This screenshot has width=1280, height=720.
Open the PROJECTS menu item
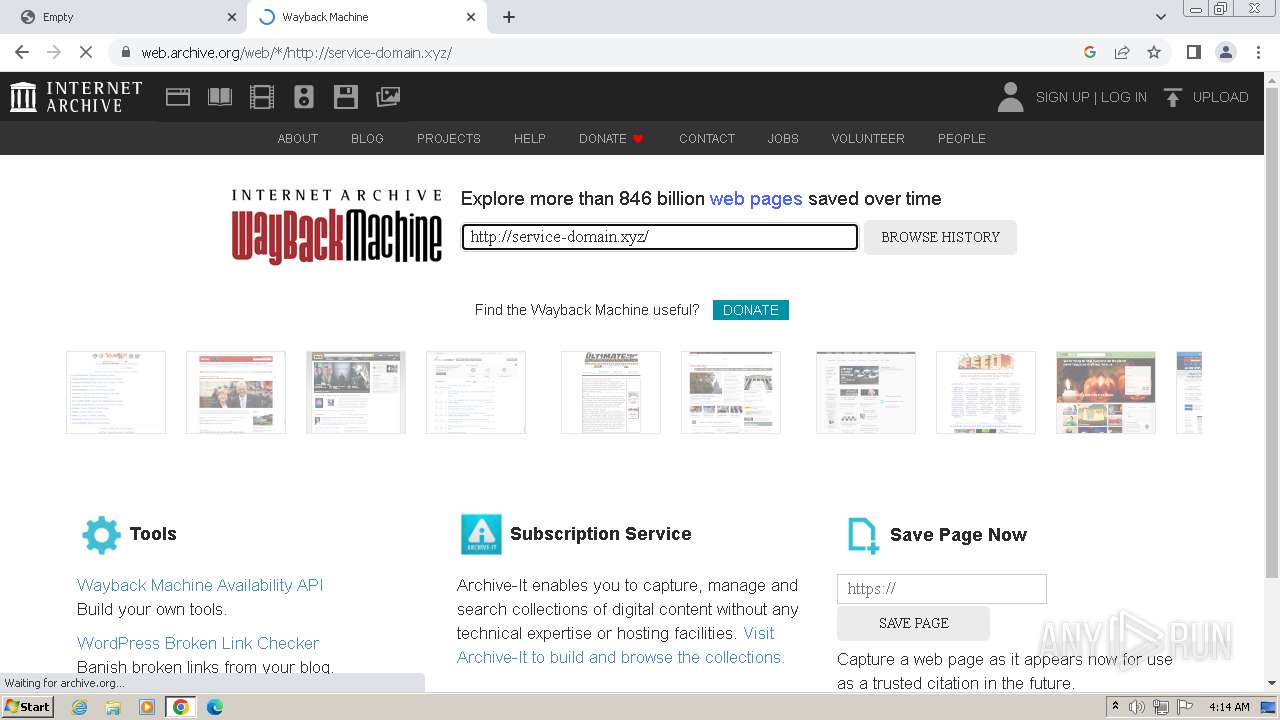pos(449,138)
